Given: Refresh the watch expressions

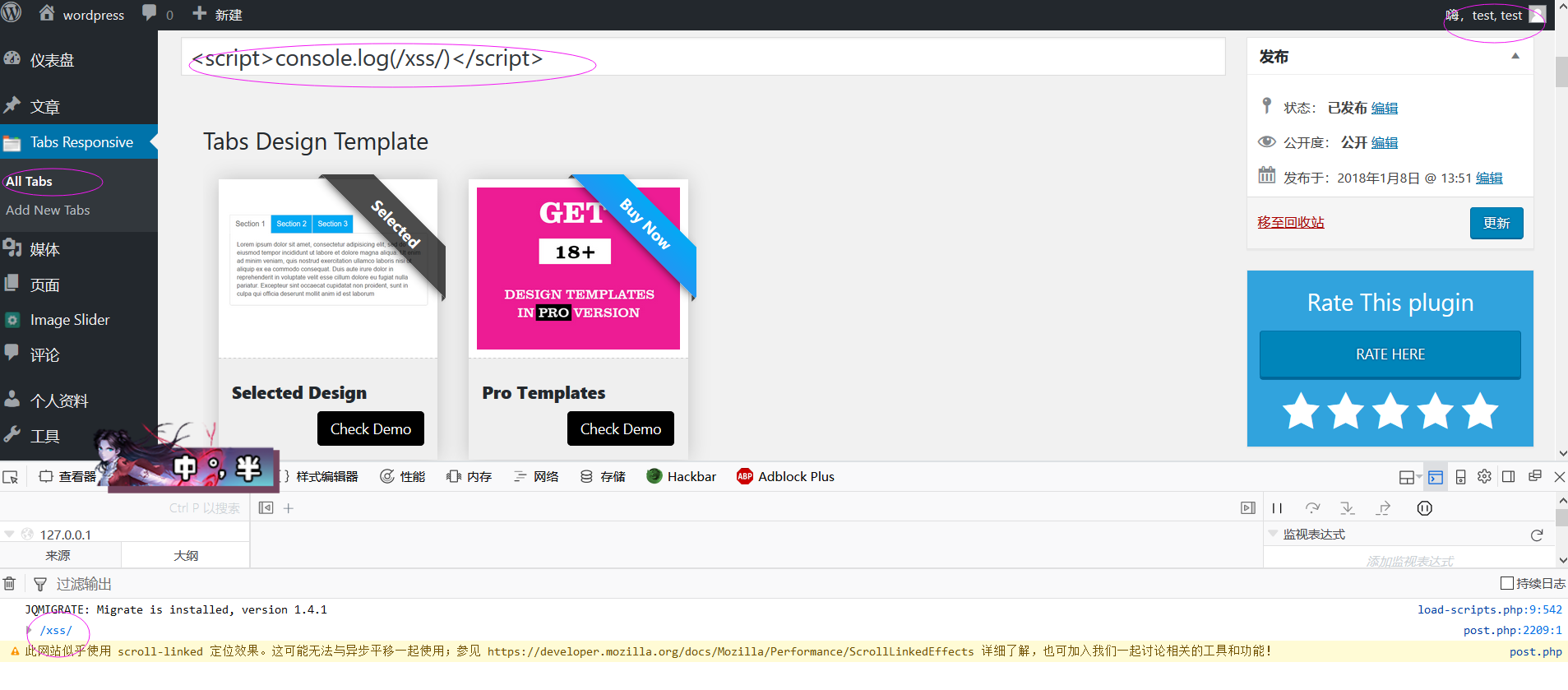Looking at the screenshot, I should (x=1537, y=535).
